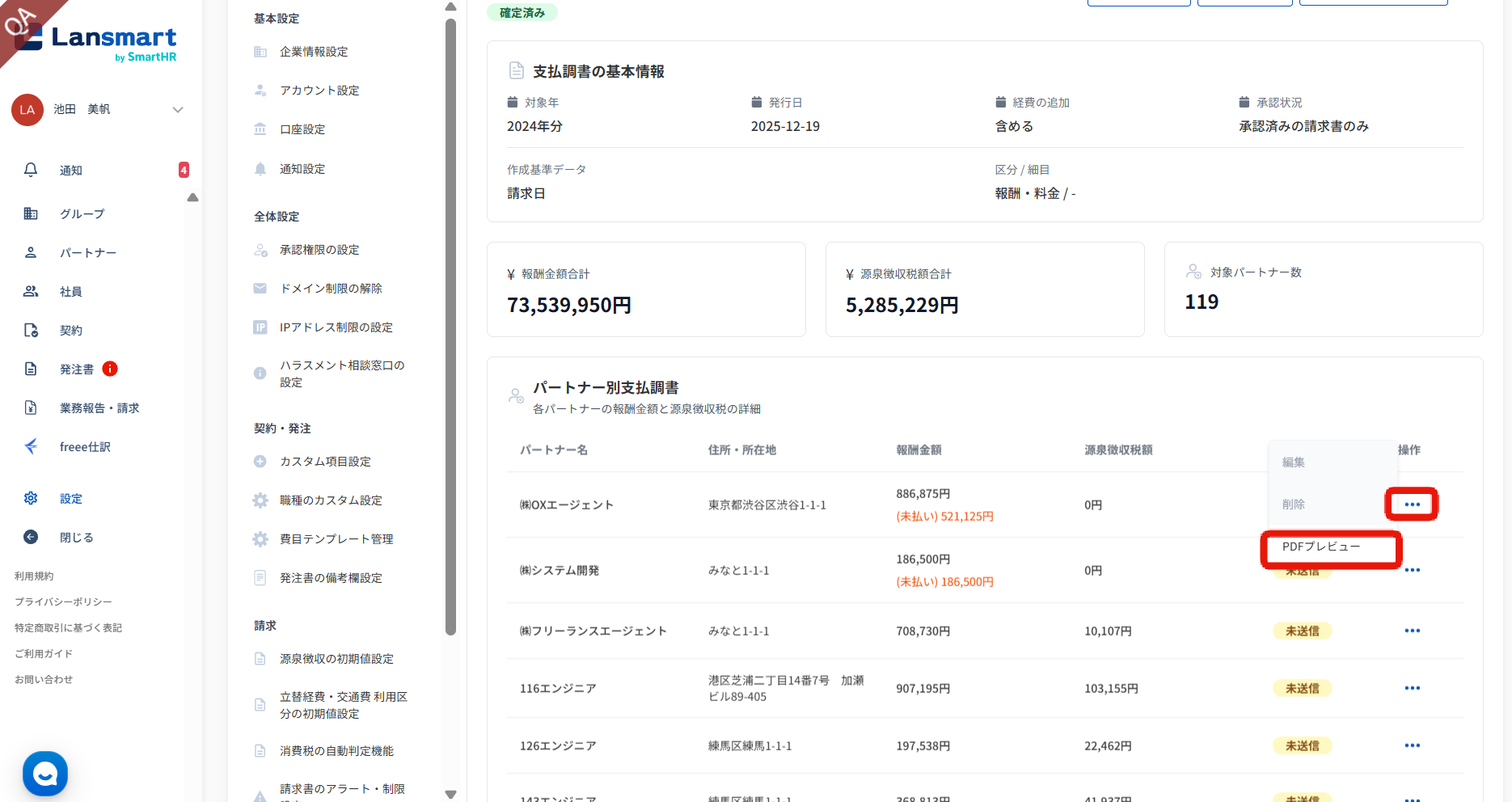The width and height of the screenshot is (1512, 802).
Task: Click the 閉じる back-arrow icon
Action: tap(31, 537)
